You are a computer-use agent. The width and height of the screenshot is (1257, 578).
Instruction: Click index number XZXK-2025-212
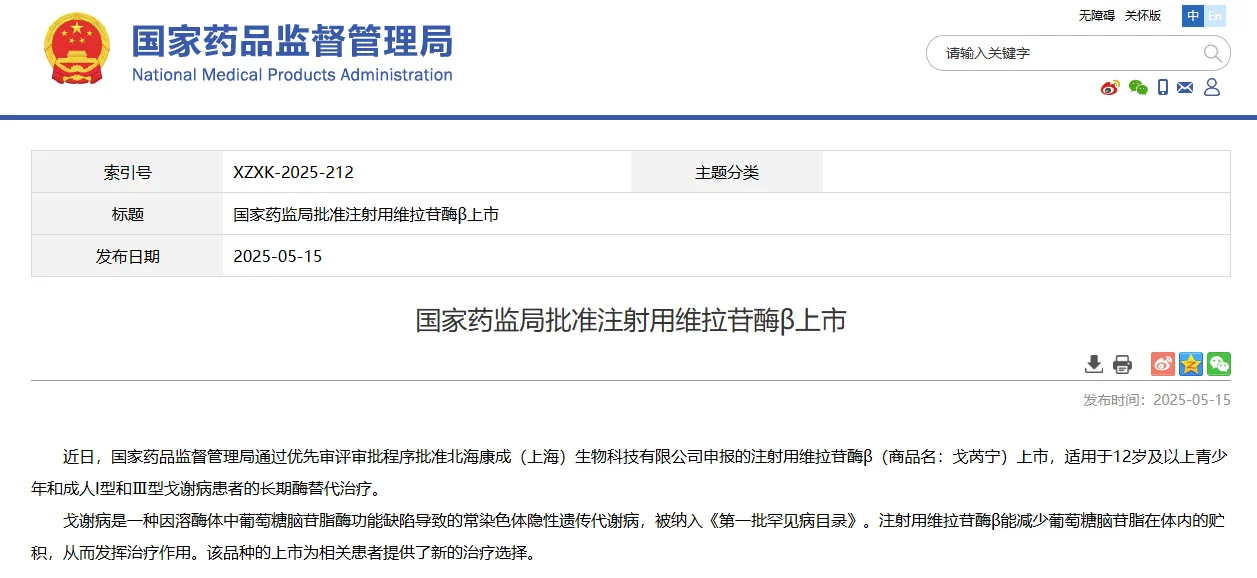point(293,172)
